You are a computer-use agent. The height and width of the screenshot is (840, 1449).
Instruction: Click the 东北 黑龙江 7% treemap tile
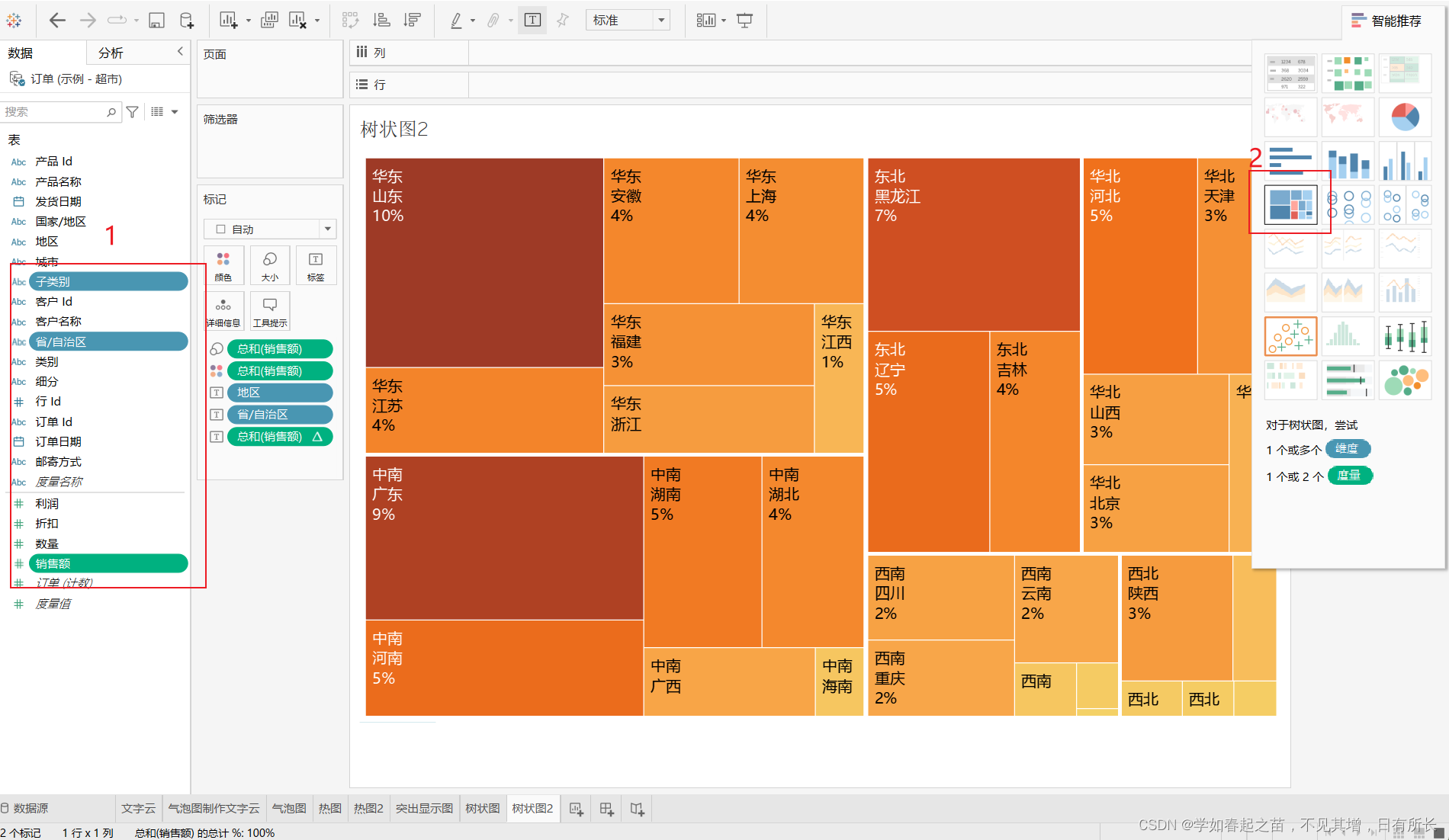pos(974,245)
